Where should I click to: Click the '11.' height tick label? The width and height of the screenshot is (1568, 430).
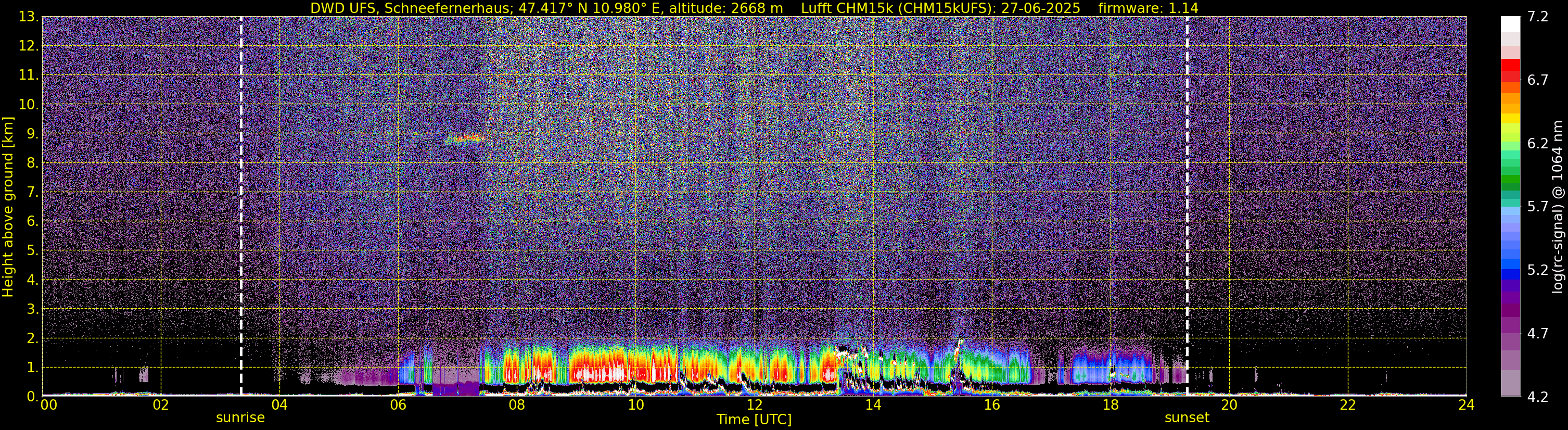pos(28,75)
